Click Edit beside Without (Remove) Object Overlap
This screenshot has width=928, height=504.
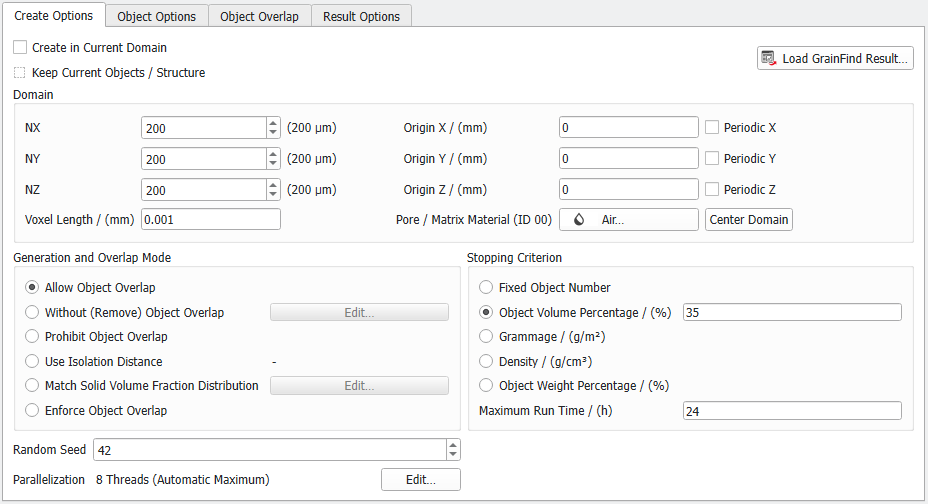pyautogui.click(x=359, y=312)
